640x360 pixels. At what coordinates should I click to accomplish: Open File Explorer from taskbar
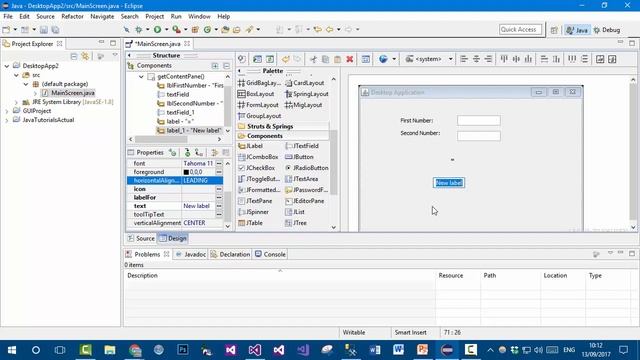click(x=110, y=350)
